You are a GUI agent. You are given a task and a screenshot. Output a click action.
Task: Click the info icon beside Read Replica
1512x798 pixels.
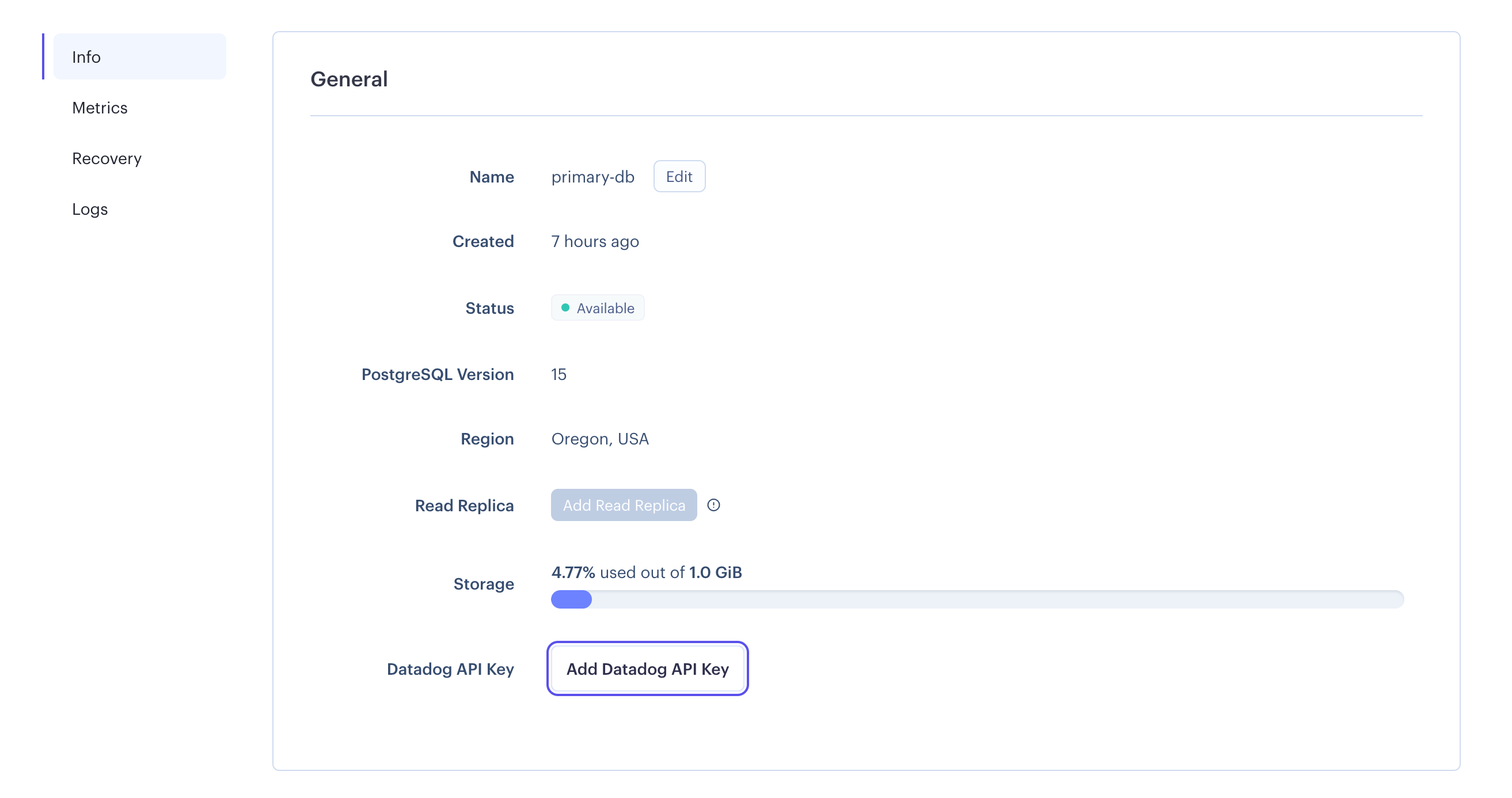pyautogui.click(x=713, y=504)
